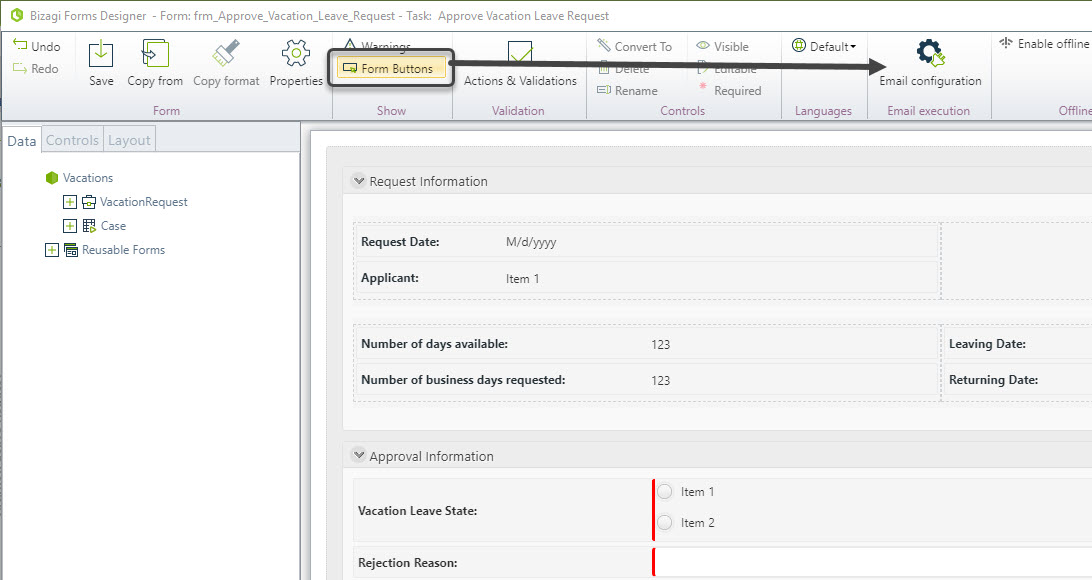
Task: Select the Copy format paintbrush
Action: (226, 54)
